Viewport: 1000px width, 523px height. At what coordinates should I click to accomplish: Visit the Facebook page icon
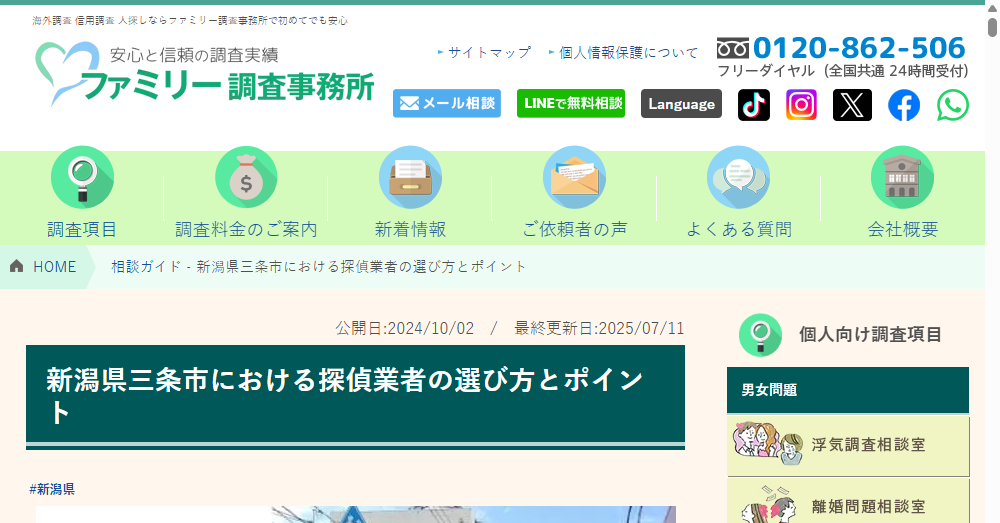[903, 105]
